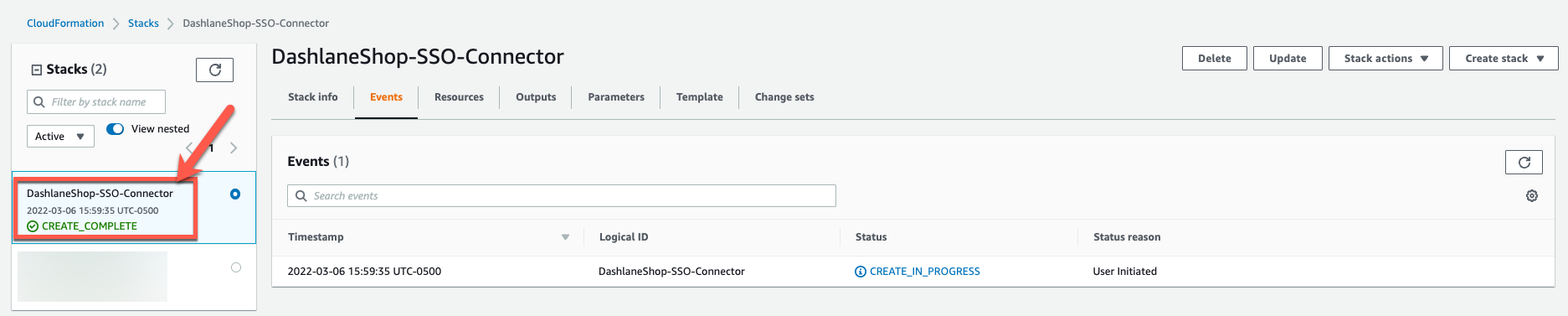Click the CREATE_IN_PROGRESS info icon

click(860, 272)
